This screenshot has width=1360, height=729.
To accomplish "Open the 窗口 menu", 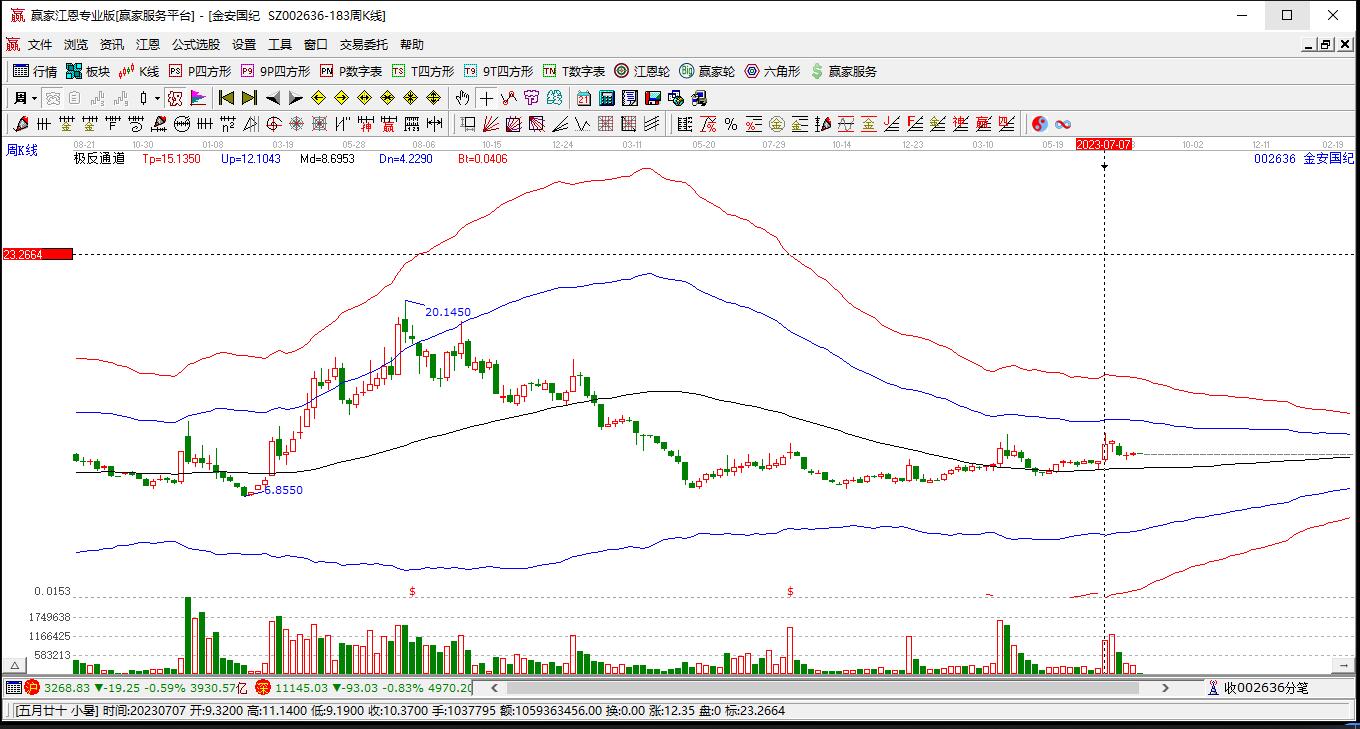I will [316, 45].
